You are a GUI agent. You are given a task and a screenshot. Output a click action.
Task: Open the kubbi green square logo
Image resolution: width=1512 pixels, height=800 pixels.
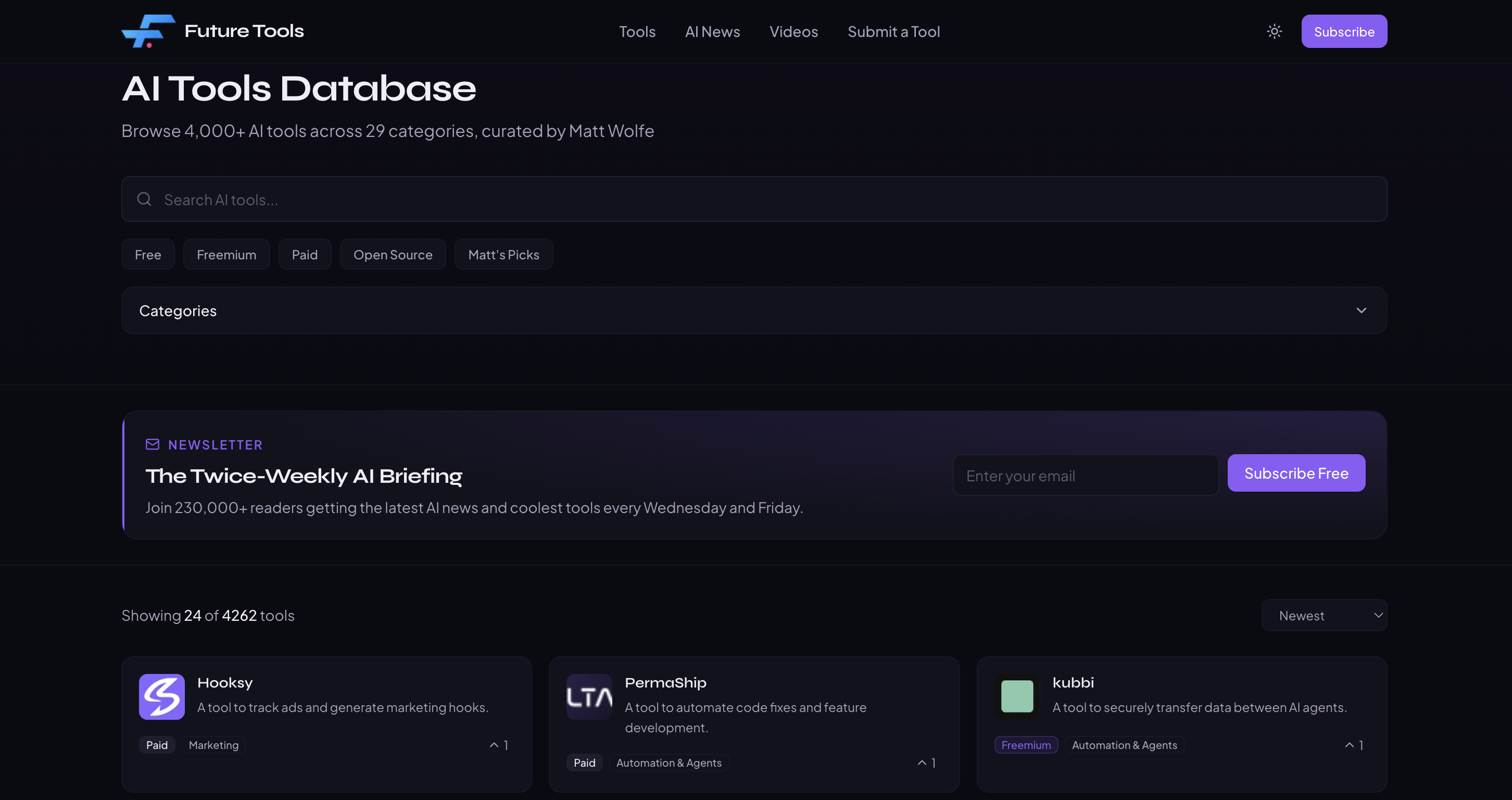point(1017,697)
